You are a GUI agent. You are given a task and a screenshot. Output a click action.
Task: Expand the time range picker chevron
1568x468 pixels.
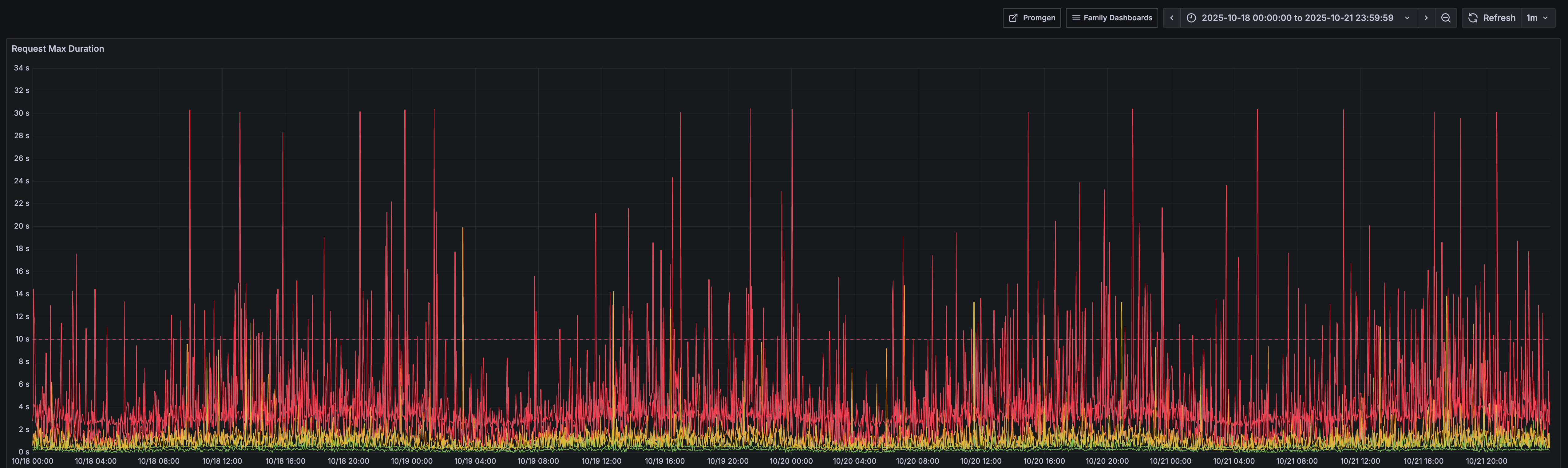click(1407, 18)
